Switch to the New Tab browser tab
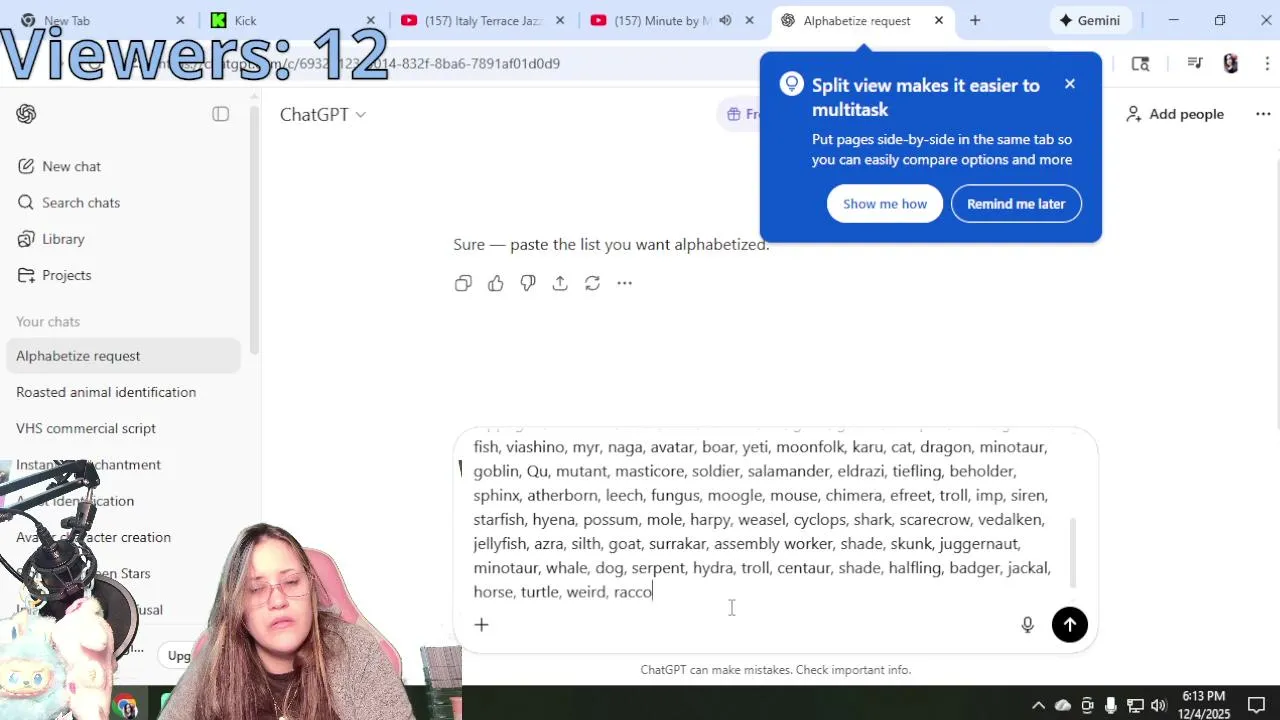The width and height of the screenshot is (1280, 720). coord(102,20)
